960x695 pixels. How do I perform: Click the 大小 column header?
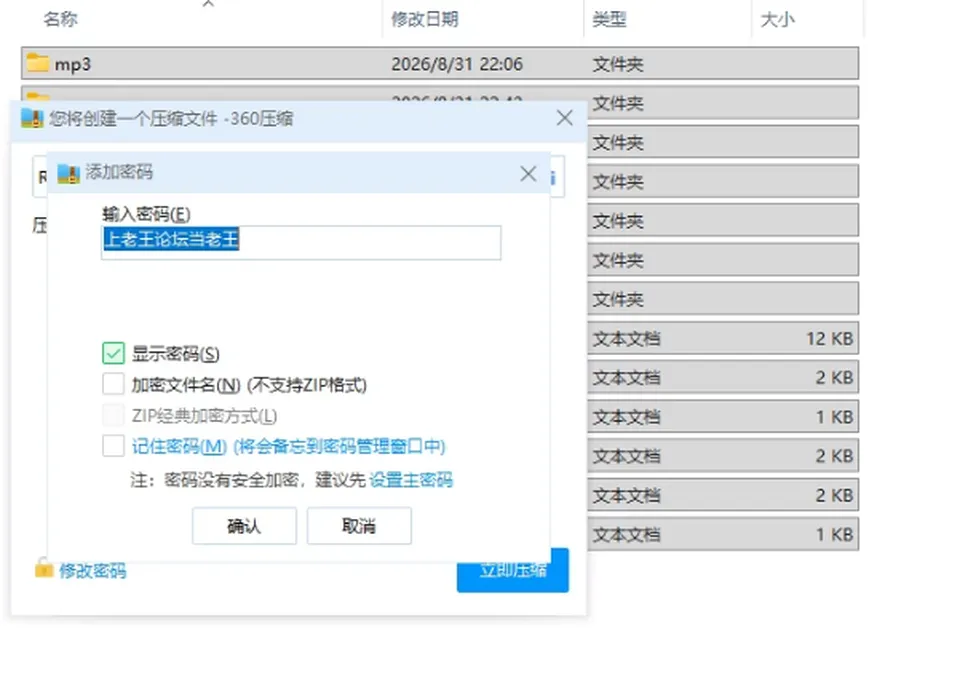(778, 20)
